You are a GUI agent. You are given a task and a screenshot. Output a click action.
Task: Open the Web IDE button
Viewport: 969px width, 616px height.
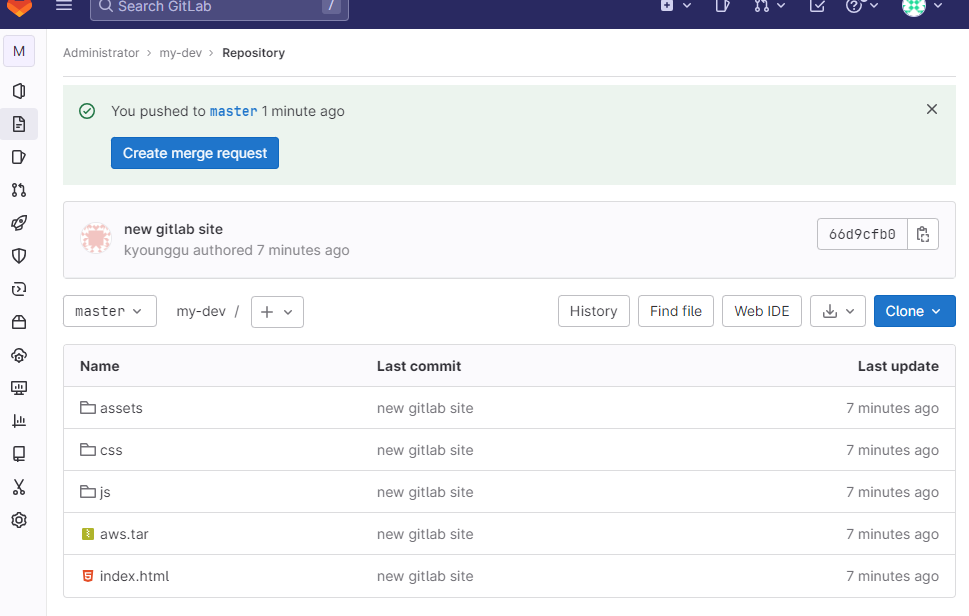pos(761,311)
